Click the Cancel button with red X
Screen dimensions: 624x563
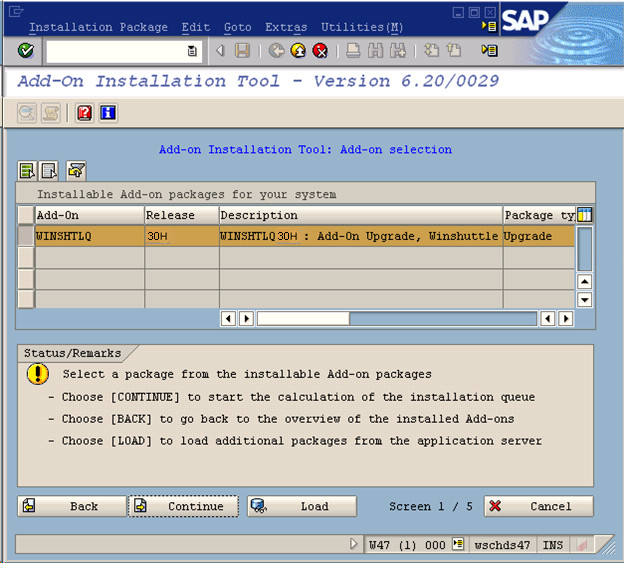point(538,506)
